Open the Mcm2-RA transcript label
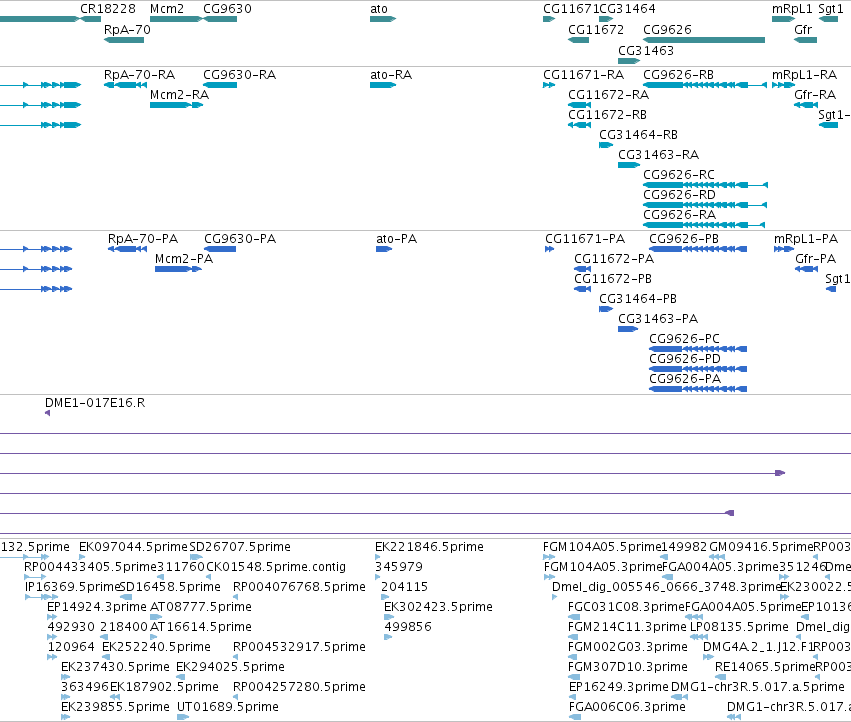Screen dimensions: 851x722 click(179, 95)
